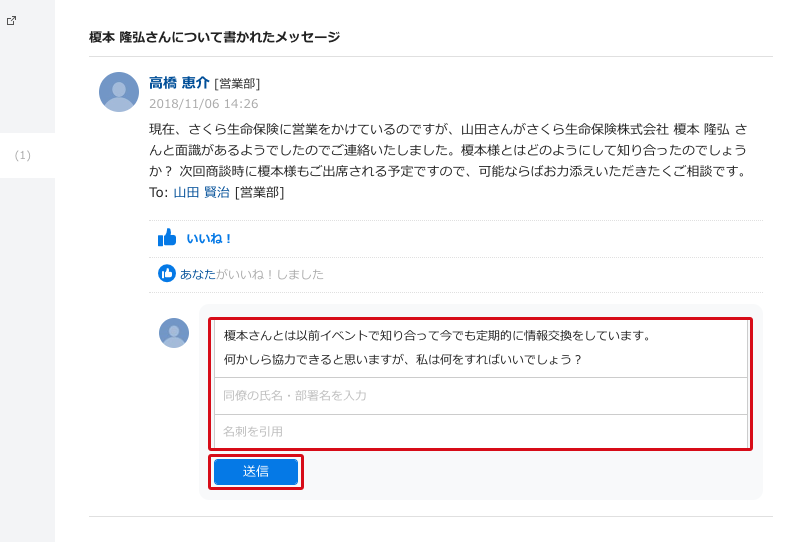Click the thumbs-up いいね！ icon
Screen dimensions: 800x542
coord(167,238)
